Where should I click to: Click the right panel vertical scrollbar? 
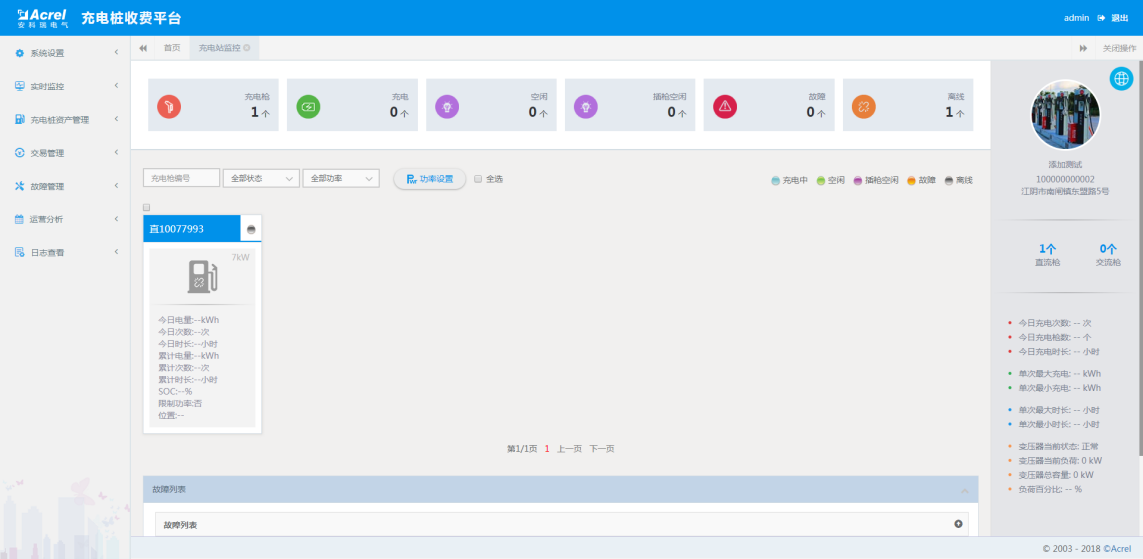pyautogui.click(x=1140, y=259)
